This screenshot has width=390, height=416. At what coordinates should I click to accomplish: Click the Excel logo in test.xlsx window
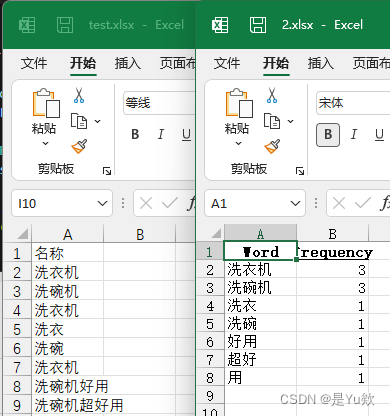coord(27,25)
